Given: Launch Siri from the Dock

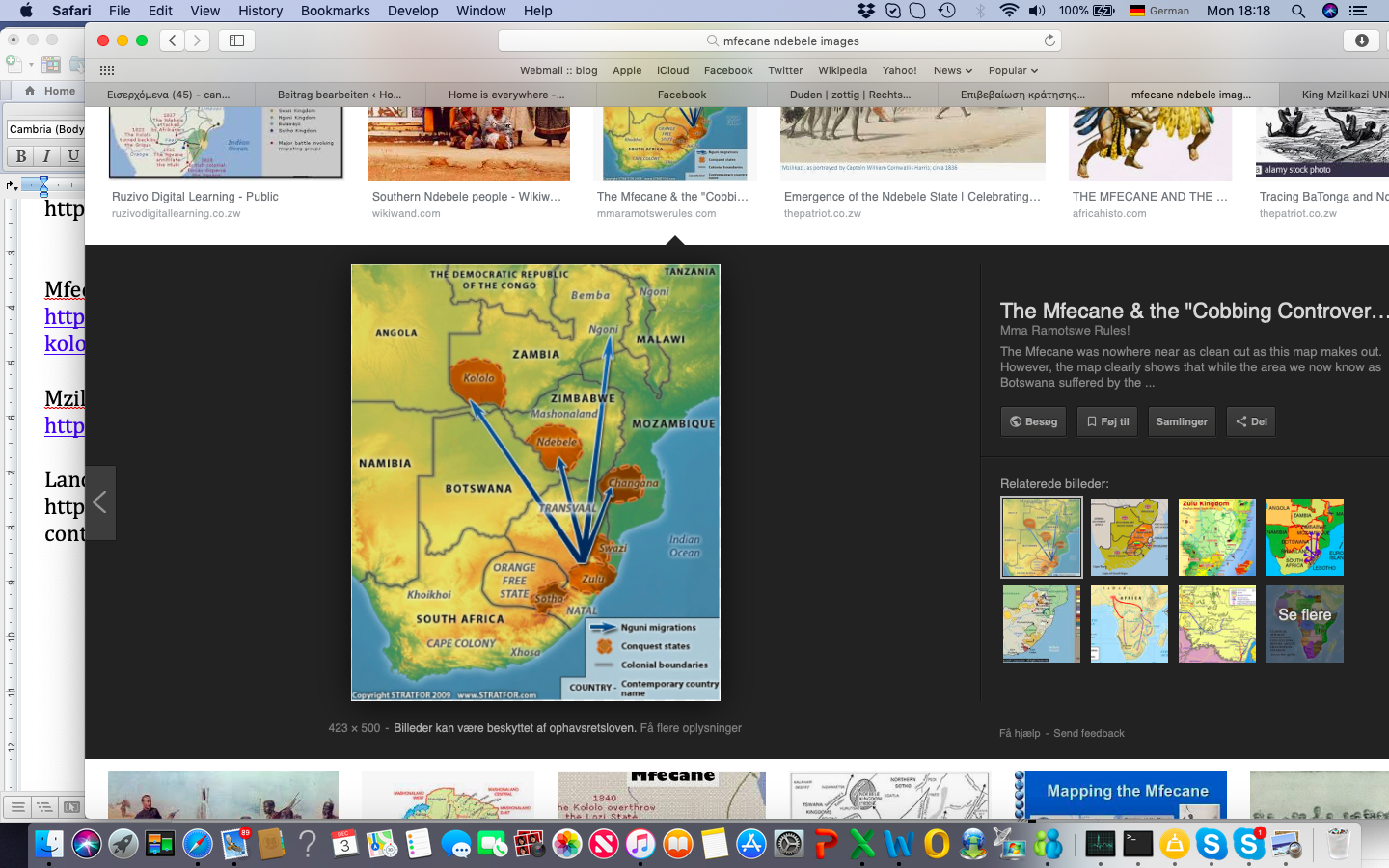Looking at the screenshot, I should (86, 844).
